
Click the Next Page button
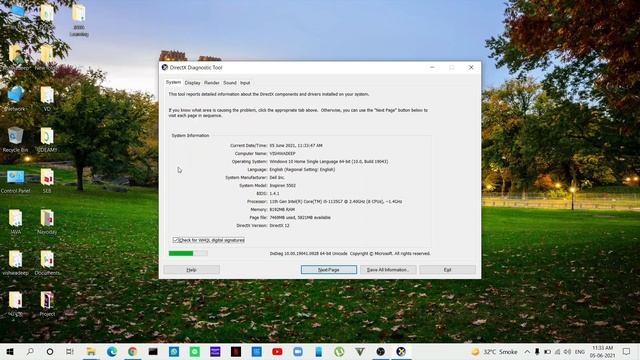click(329, 270)
